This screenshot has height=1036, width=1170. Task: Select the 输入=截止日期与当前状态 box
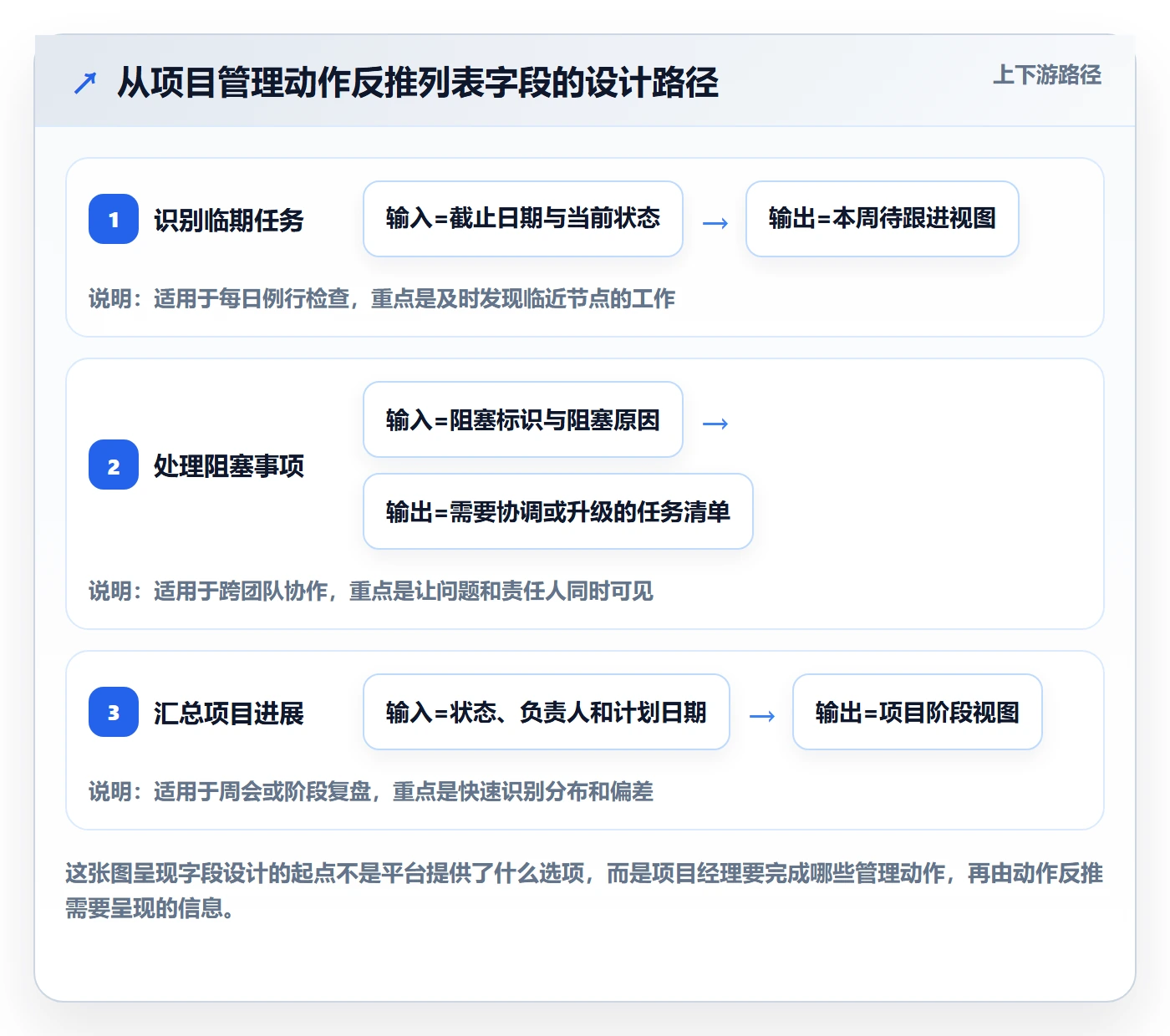click(x=523, y=219)
